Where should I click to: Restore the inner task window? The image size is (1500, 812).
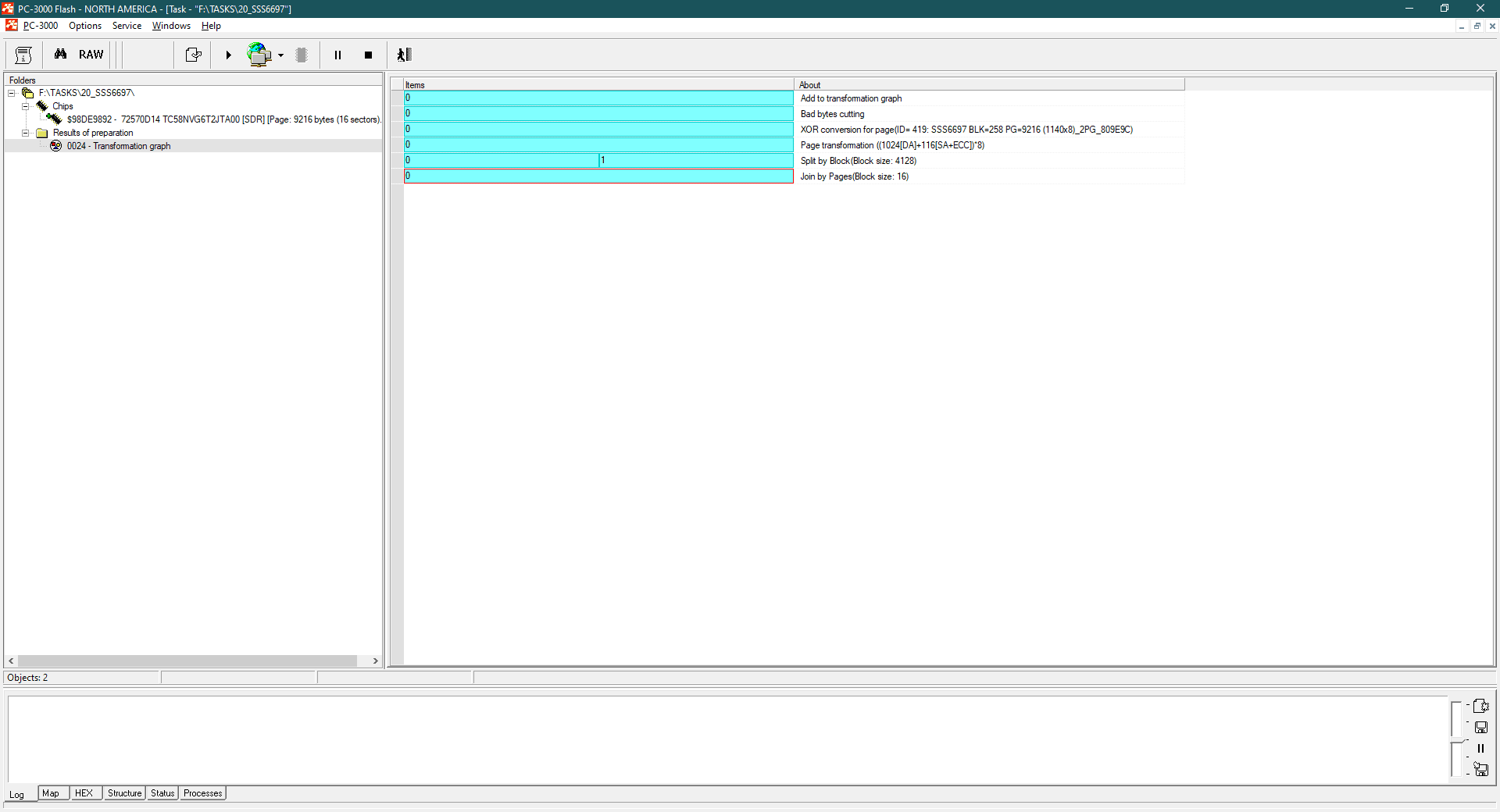1477,27
